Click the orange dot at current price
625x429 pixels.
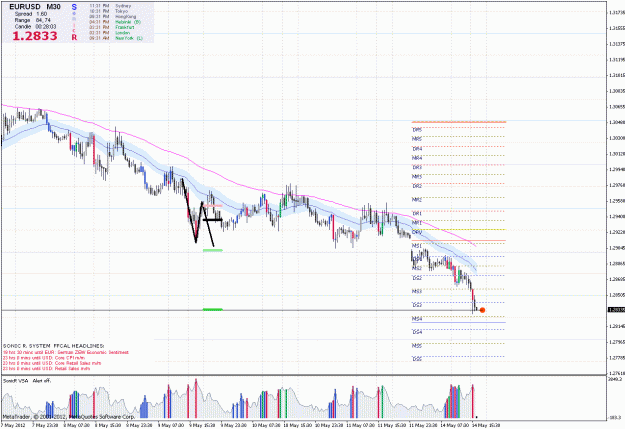click(482, 310)
